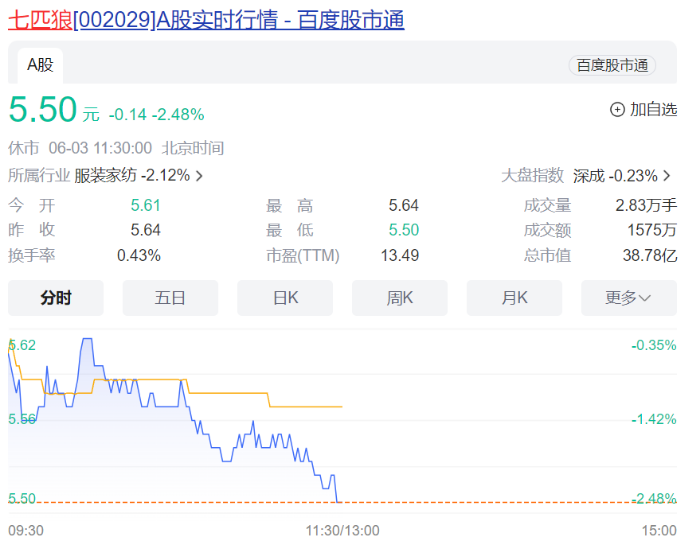Click the 15:00 time axis label
The height and width of the screenshot is (537, 700).
659,530
